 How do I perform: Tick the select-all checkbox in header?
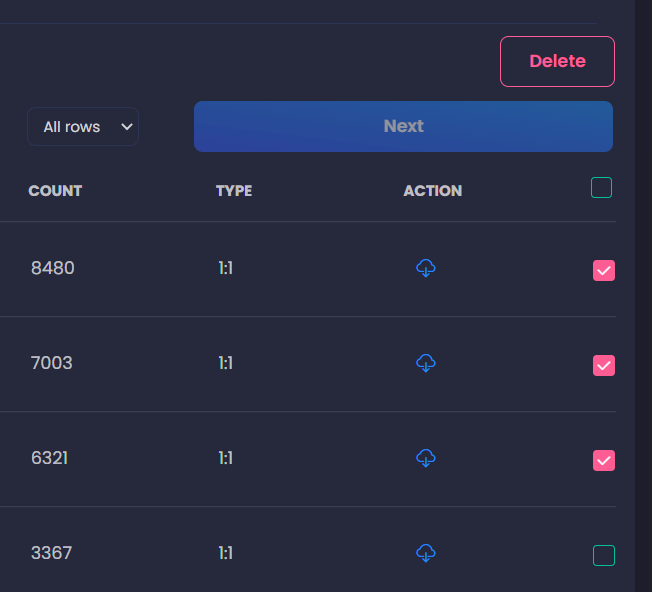pos(601,187)
